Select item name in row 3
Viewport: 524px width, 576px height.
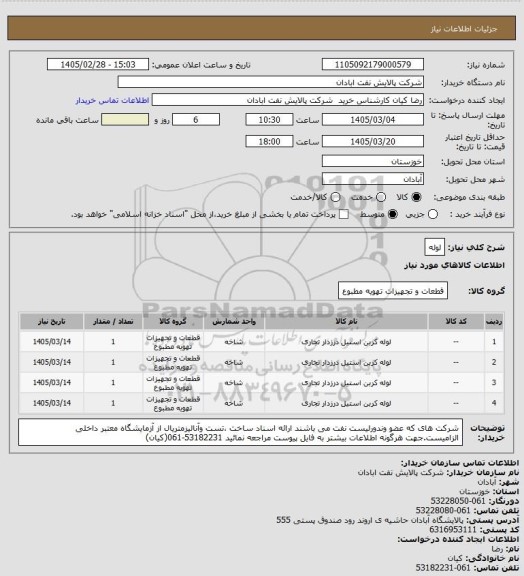[x=346, y=383]
